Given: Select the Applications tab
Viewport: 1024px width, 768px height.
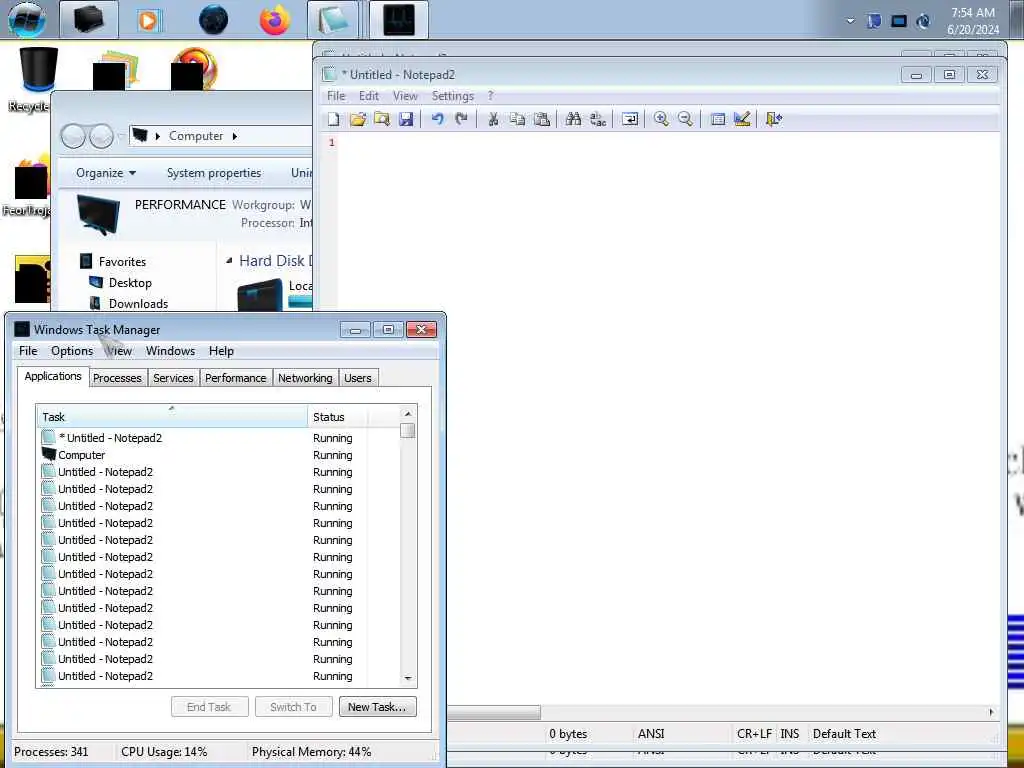Looking at the screenshot, I should 53,376.
